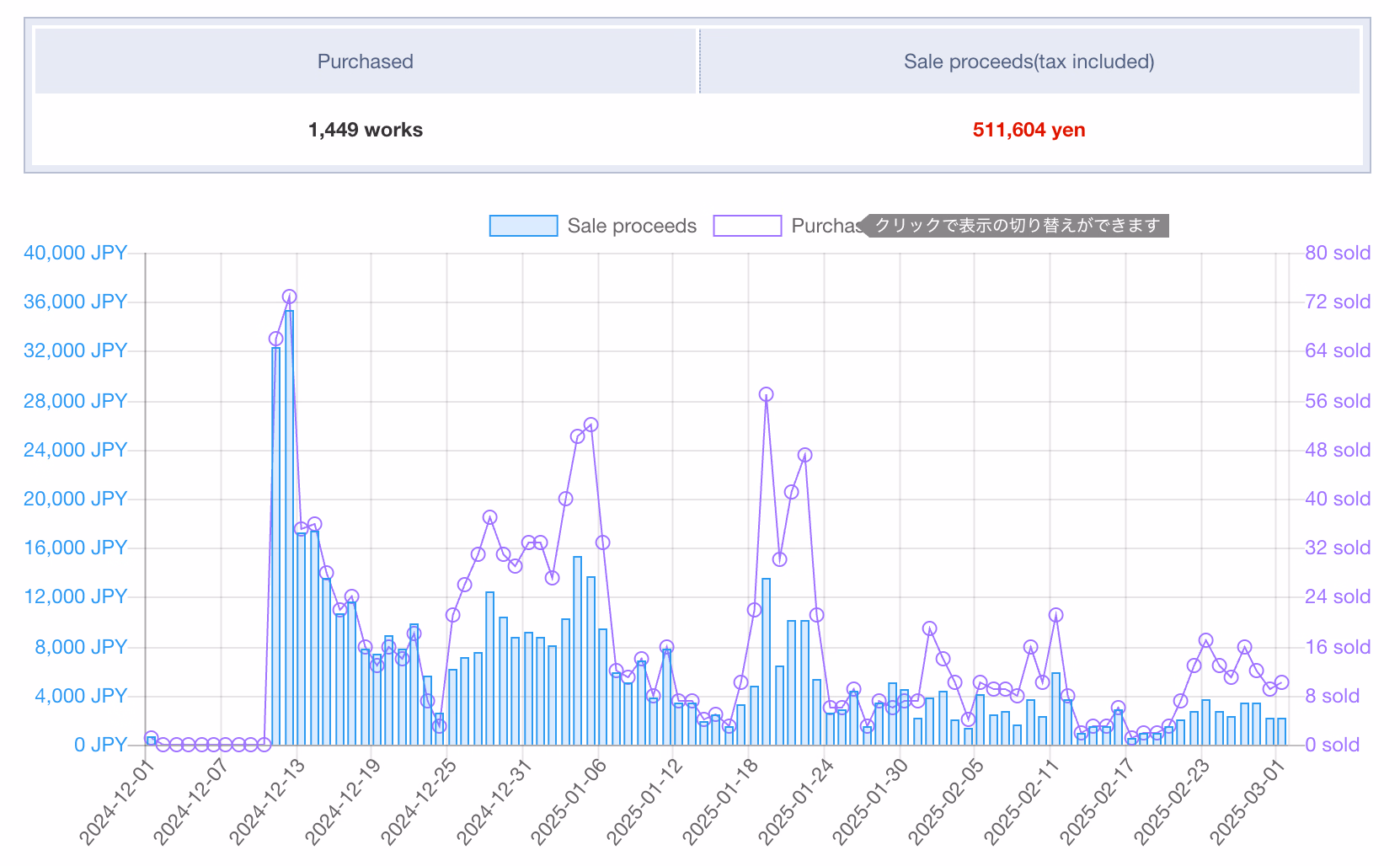Click the 2024-12-25 x-axis date label

(420, 800)
